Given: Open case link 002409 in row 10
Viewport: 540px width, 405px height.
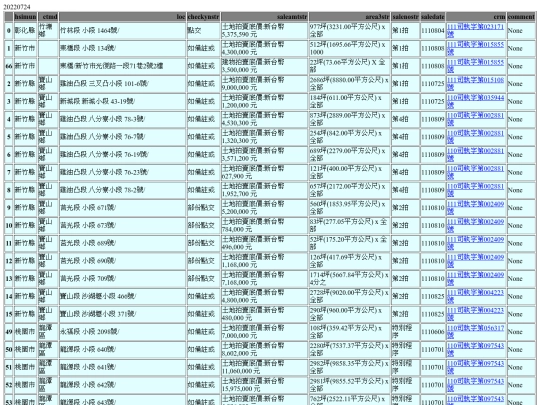Looking at the screenshot, I should pyautogui.click(x=475, y=226).
